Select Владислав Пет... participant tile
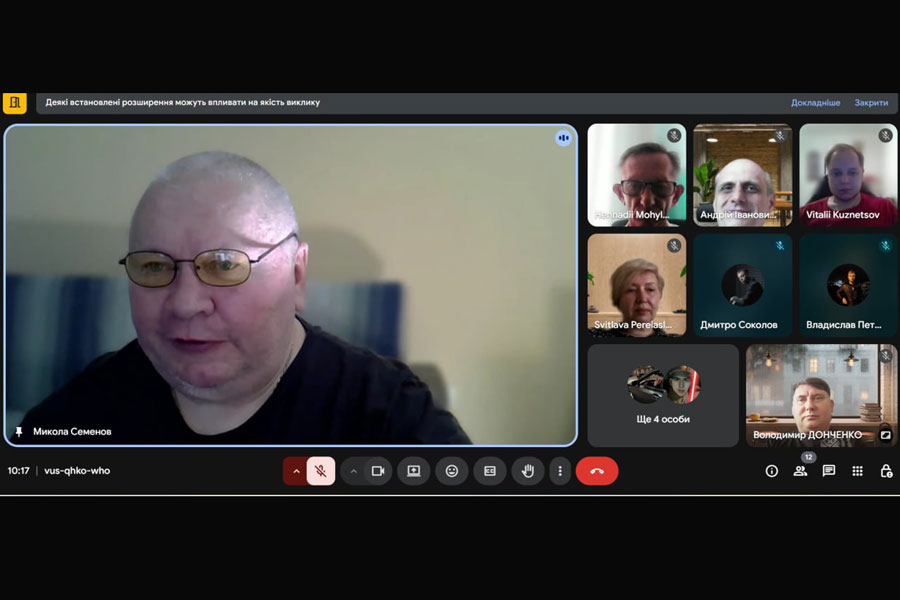Image resolution: width=900 pixels, height=600 pixels. (x=848, y=285)
